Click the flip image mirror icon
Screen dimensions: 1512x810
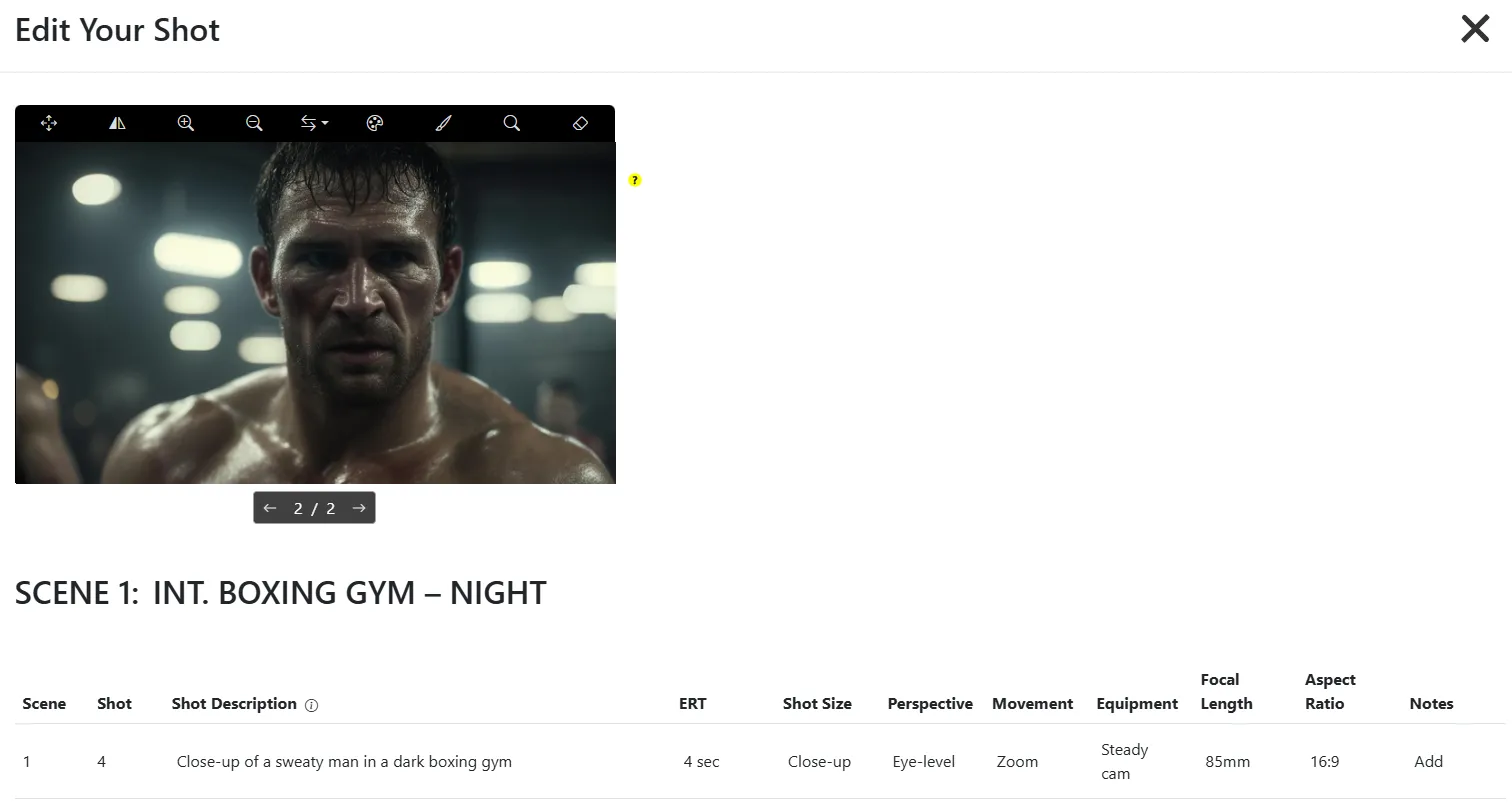coord(117,123)
